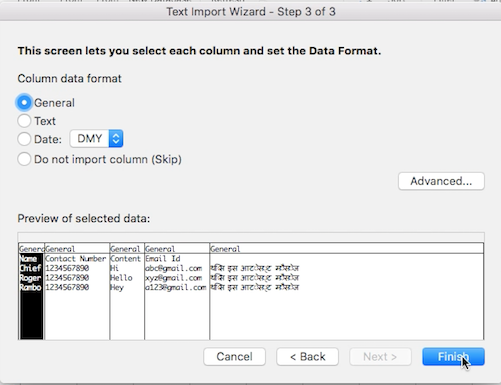The height and width of the screenshot is (385, 501).
Task: Click the Finish button
Action: (x=453, y=357)
